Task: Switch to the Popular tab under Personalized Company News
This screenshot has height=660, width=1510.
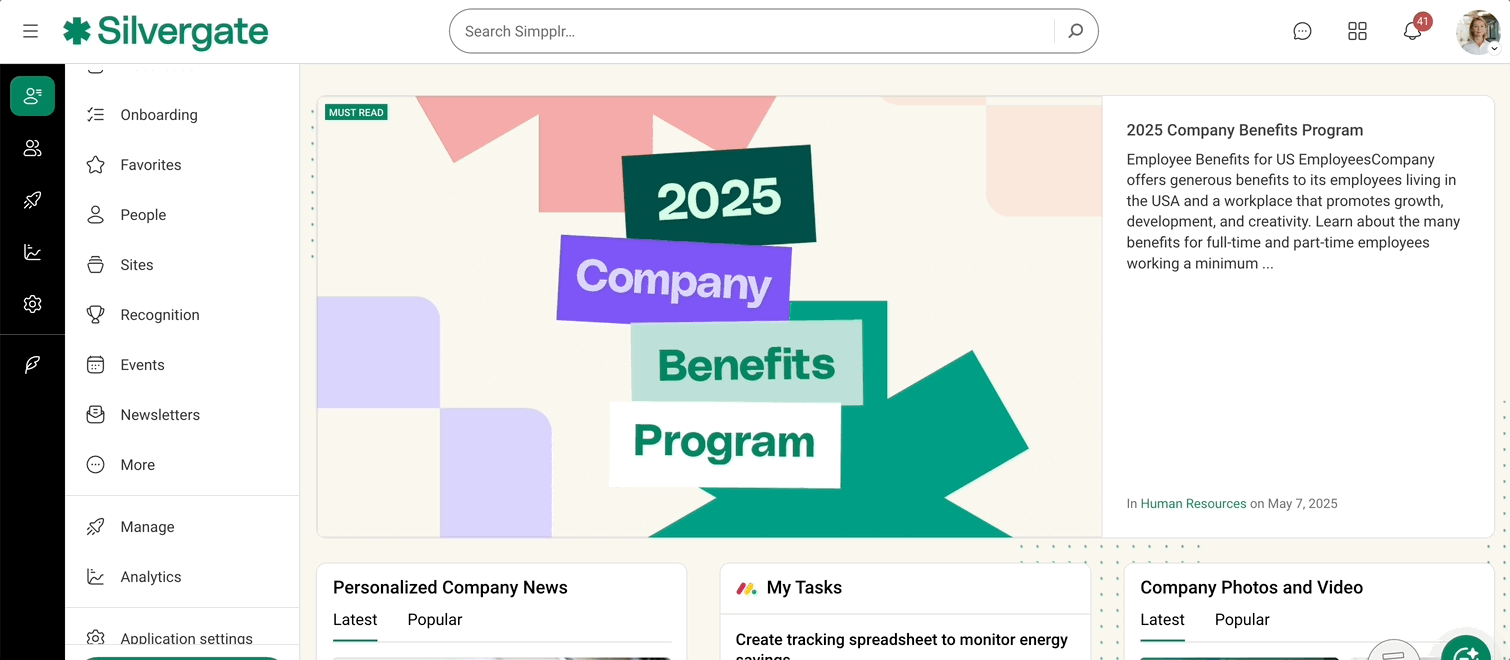Action: (434, 619)
